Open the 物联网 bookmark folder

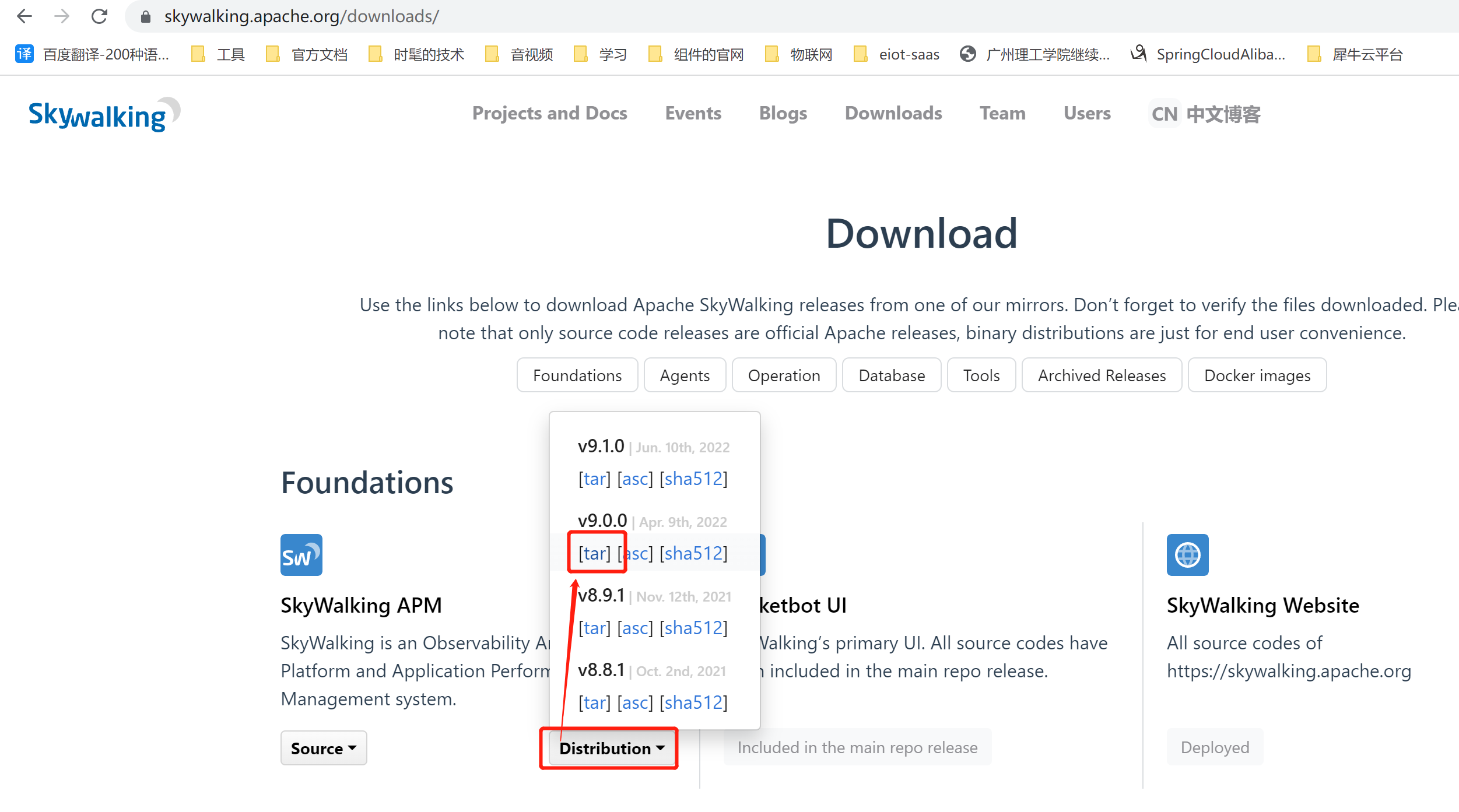798,54
